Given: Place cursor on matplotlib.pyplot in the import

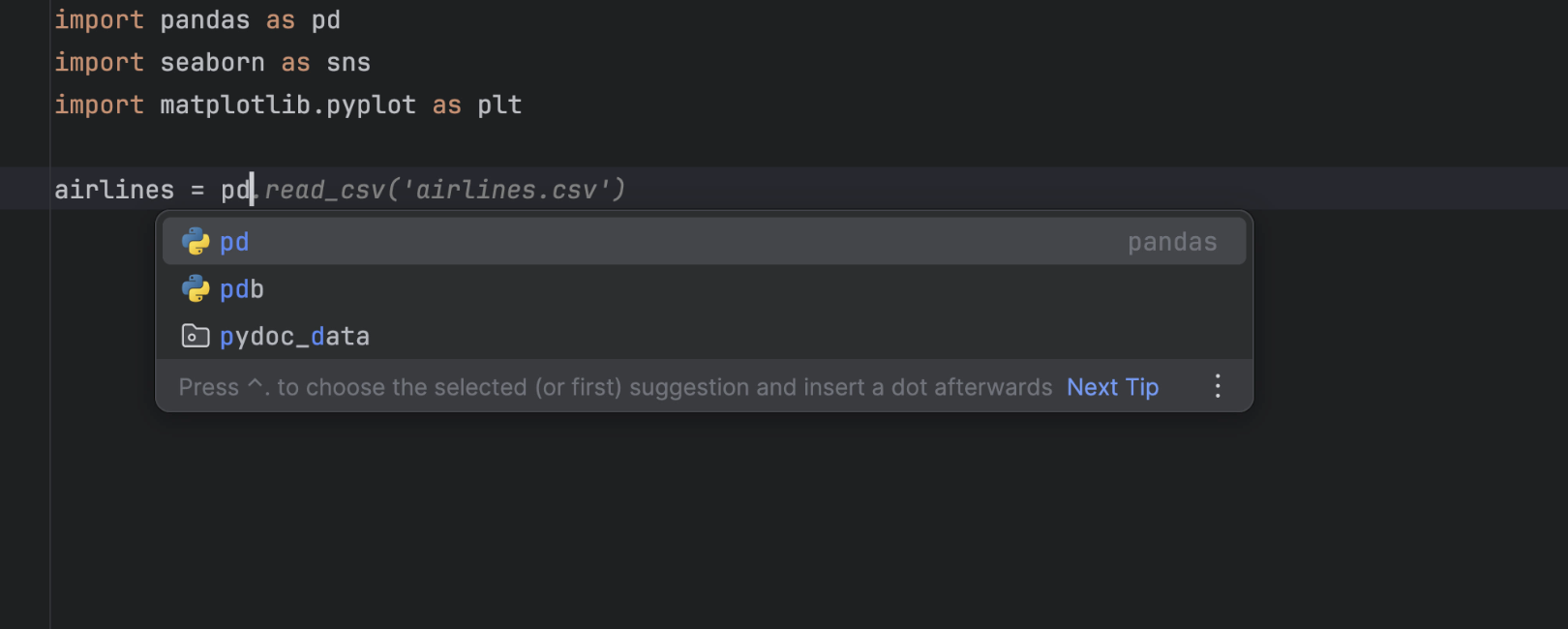Looking at the screenshot, I should click(x=287, y=105).
